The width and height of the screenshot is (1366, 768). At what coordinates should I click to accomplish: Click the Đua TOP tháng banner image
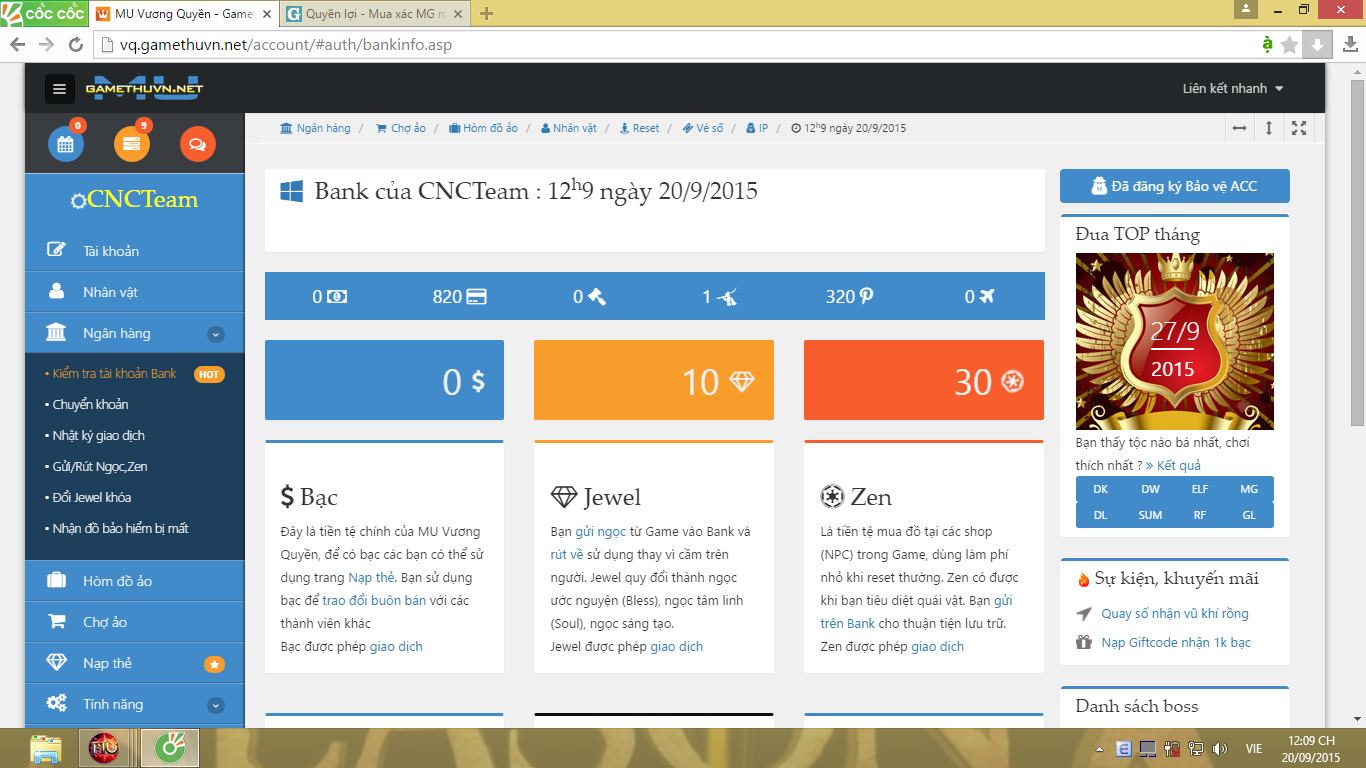pyautogui.click(x=1175, y=341)
